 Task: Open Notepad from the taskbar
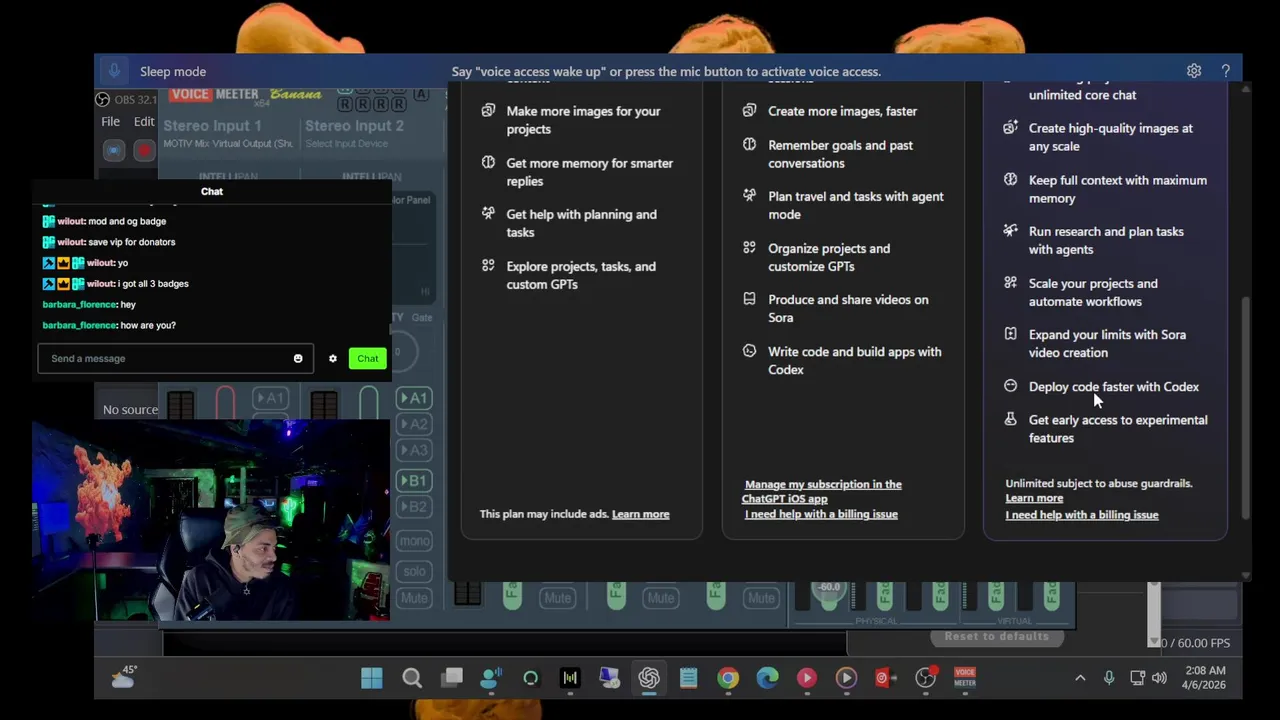(x=688, y=678)
